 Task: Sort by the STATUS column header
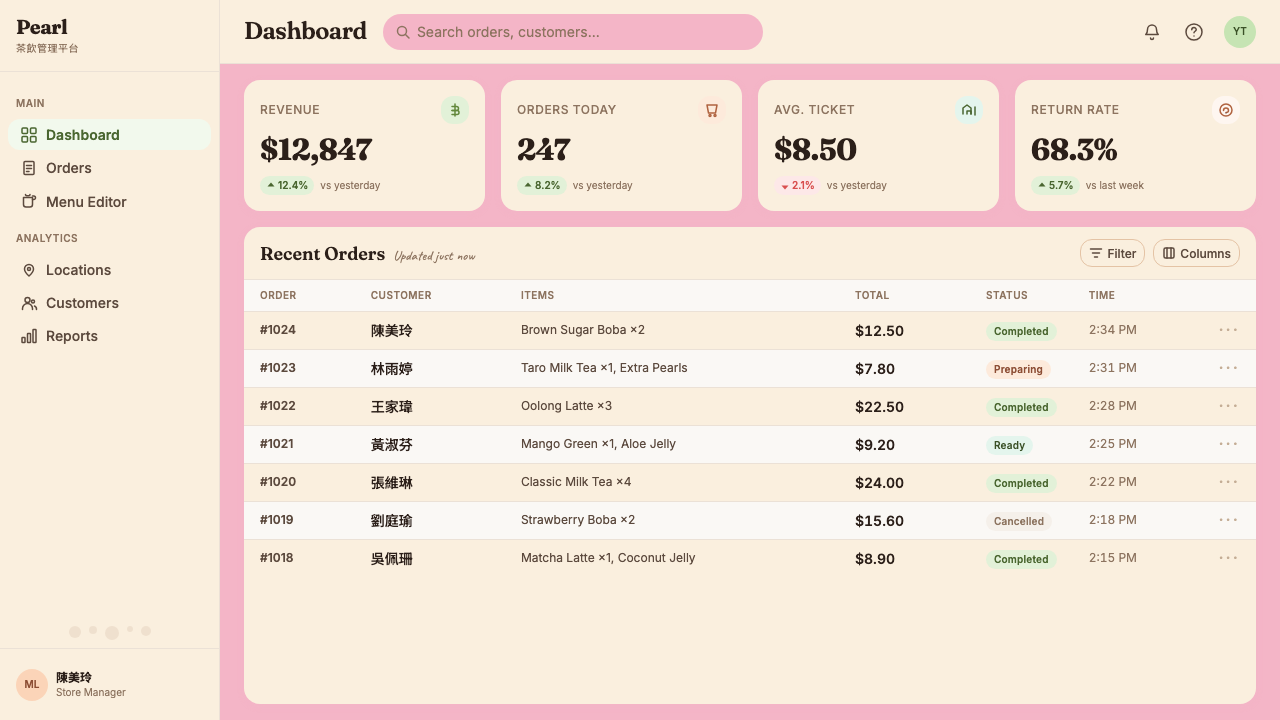(x=1007, y=295)
